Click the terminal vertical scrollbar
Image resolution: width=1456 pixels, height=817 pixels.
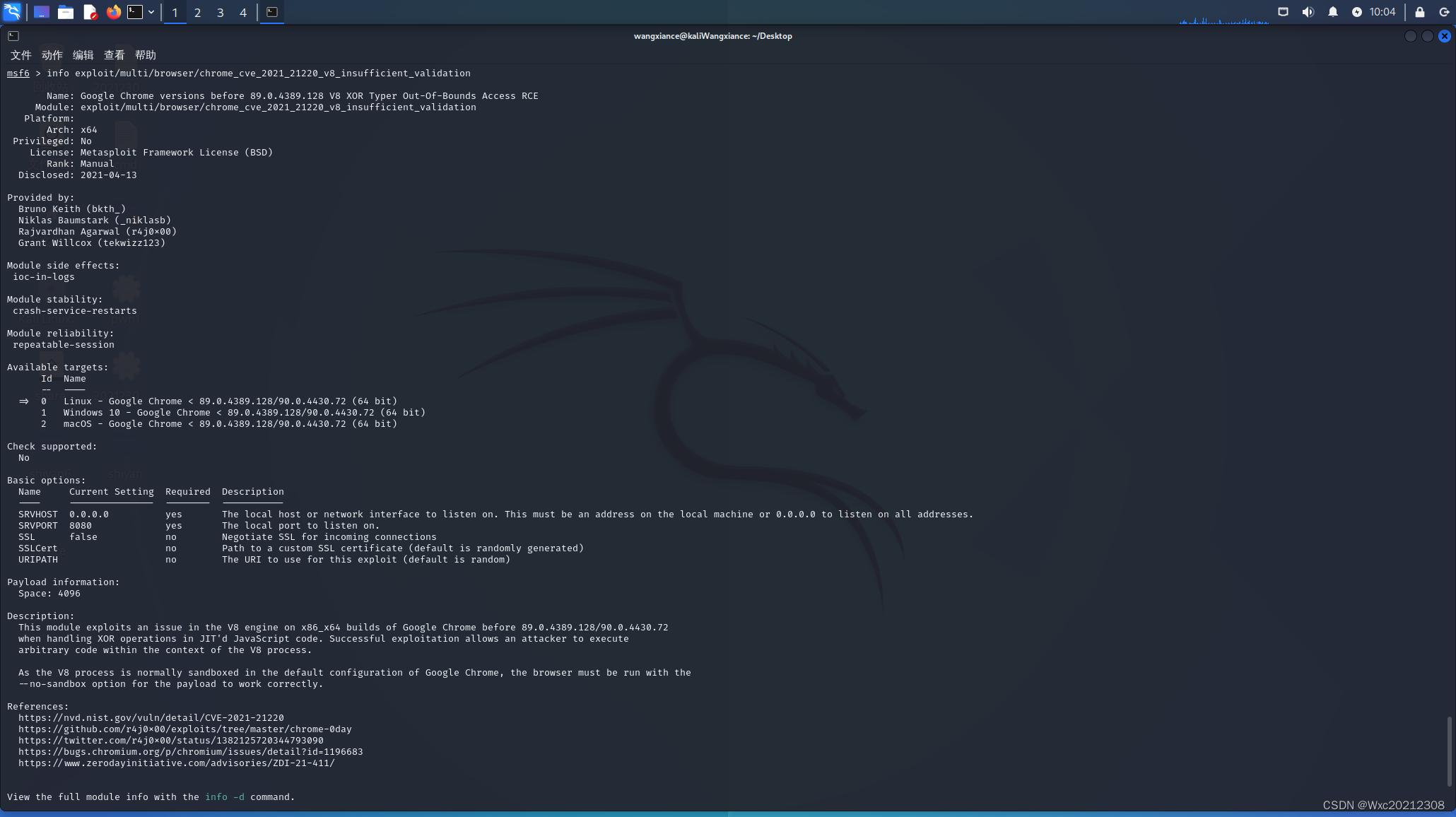(x=1450, y=751)
